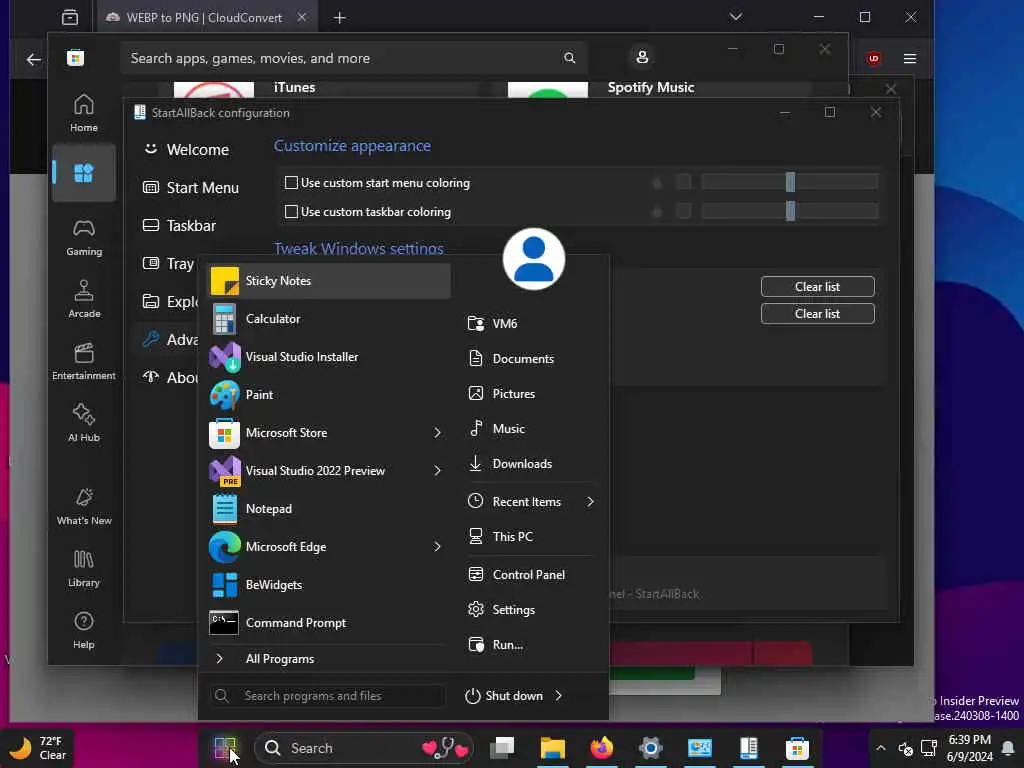Open Help in Microsoft Store sidebar
This screenshot has height=768, width=1024.
tap(84, 631)
